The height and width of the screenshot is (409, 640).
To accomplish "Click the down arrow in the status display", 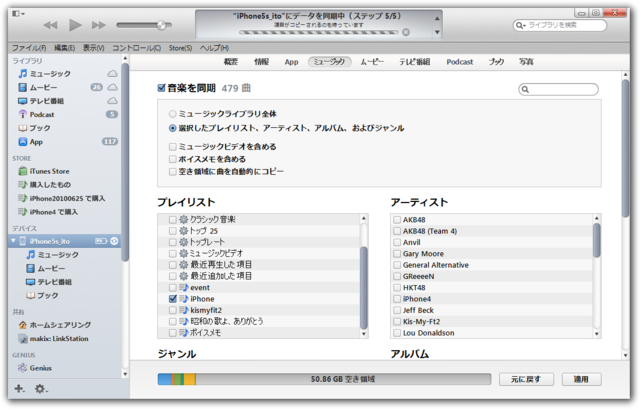I will (437, 32).
